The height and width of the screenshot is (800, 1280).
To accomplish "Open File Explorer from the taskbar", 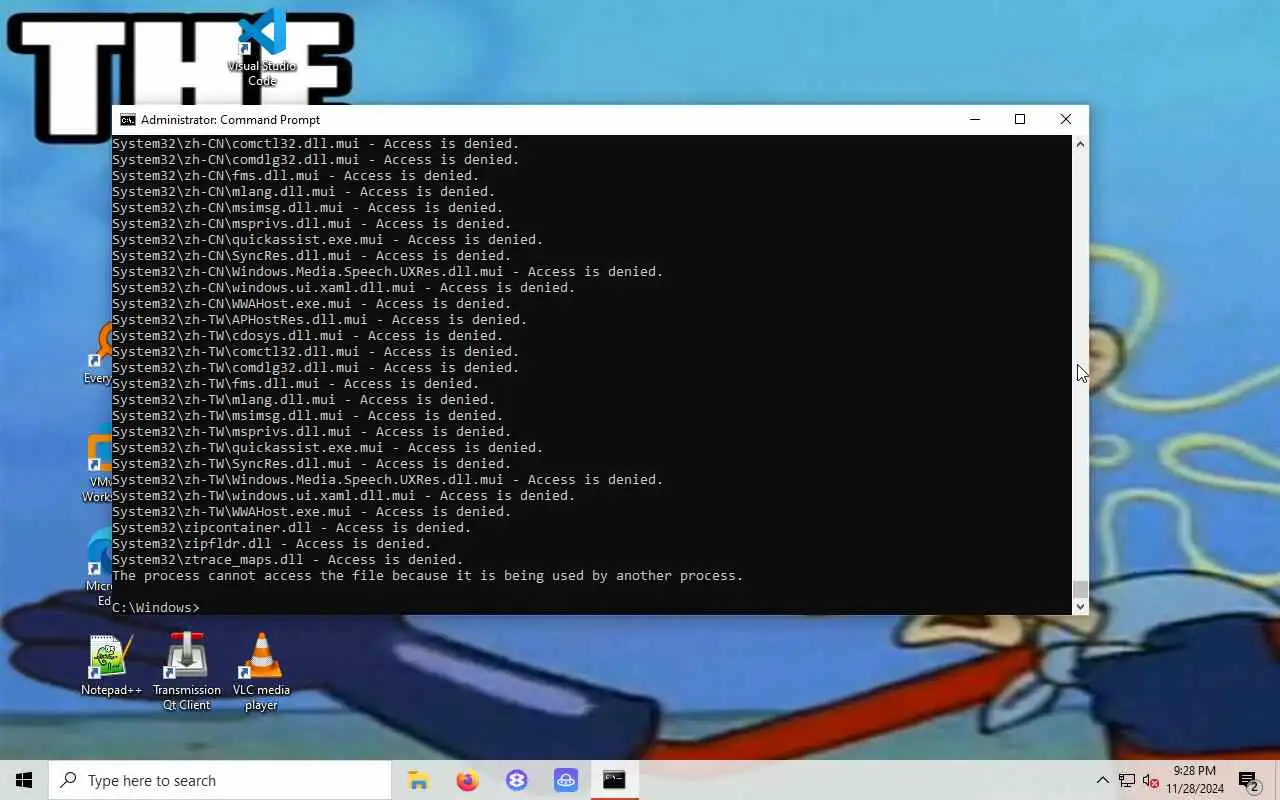I will pos(418,780).
